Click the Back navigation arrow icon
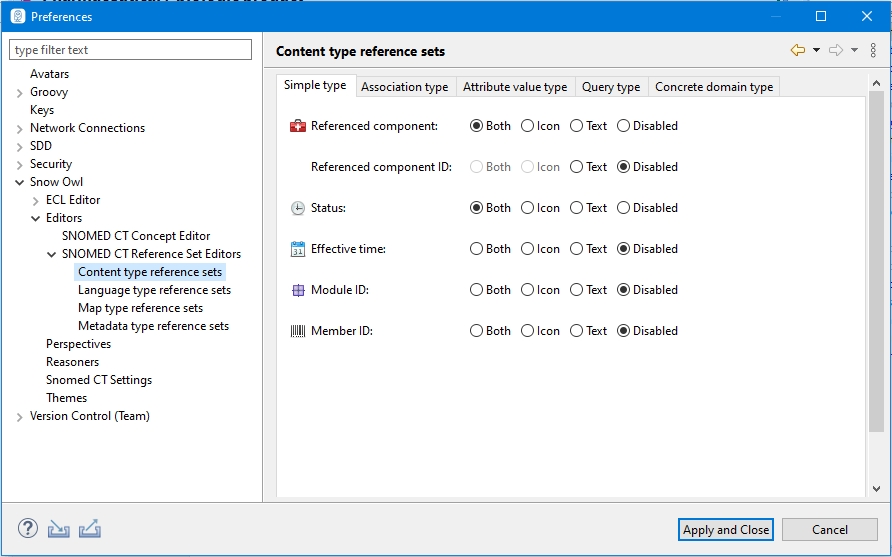 (798, 50)
